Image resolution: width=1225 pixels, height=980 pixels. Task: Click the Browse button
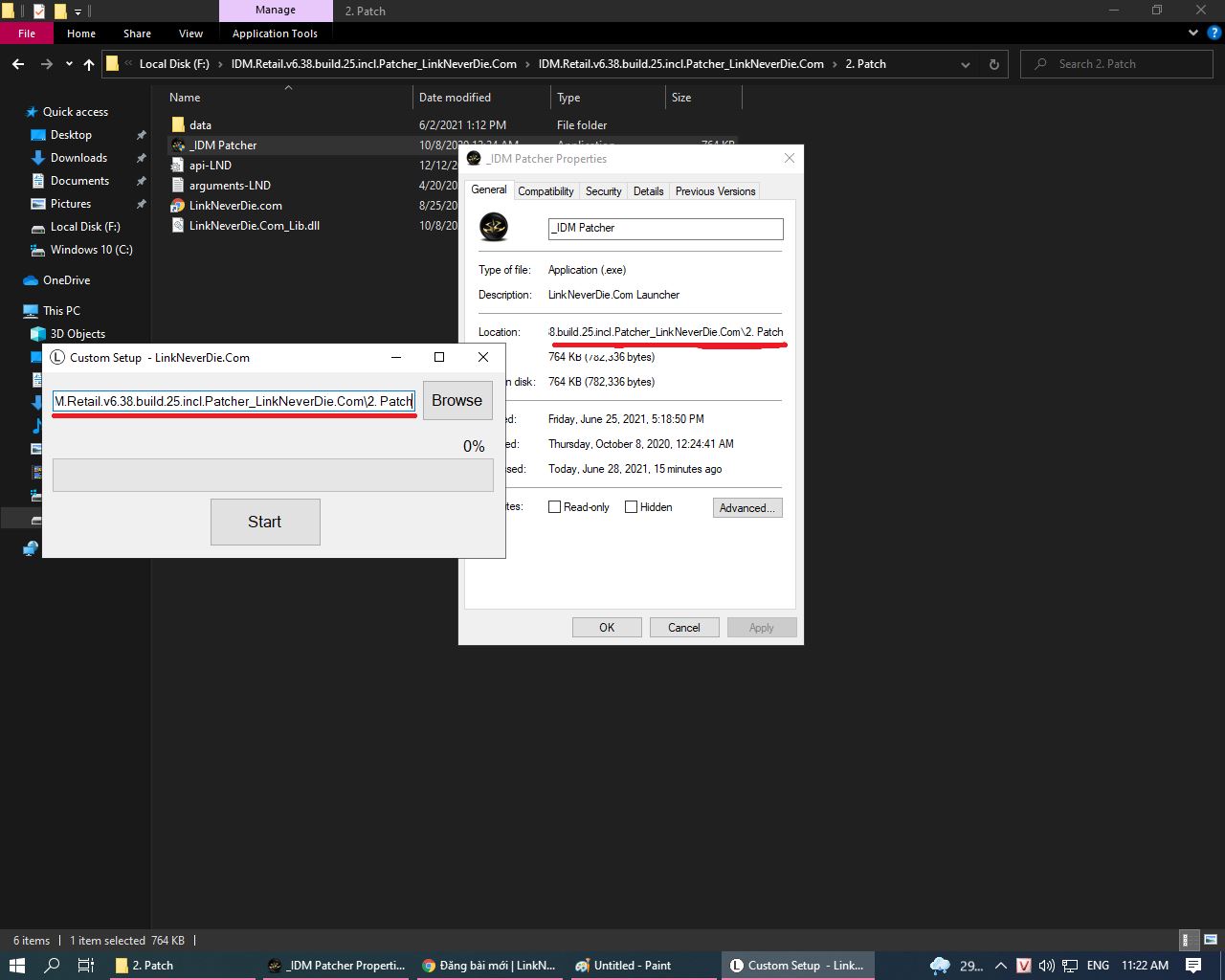(457, 401)
